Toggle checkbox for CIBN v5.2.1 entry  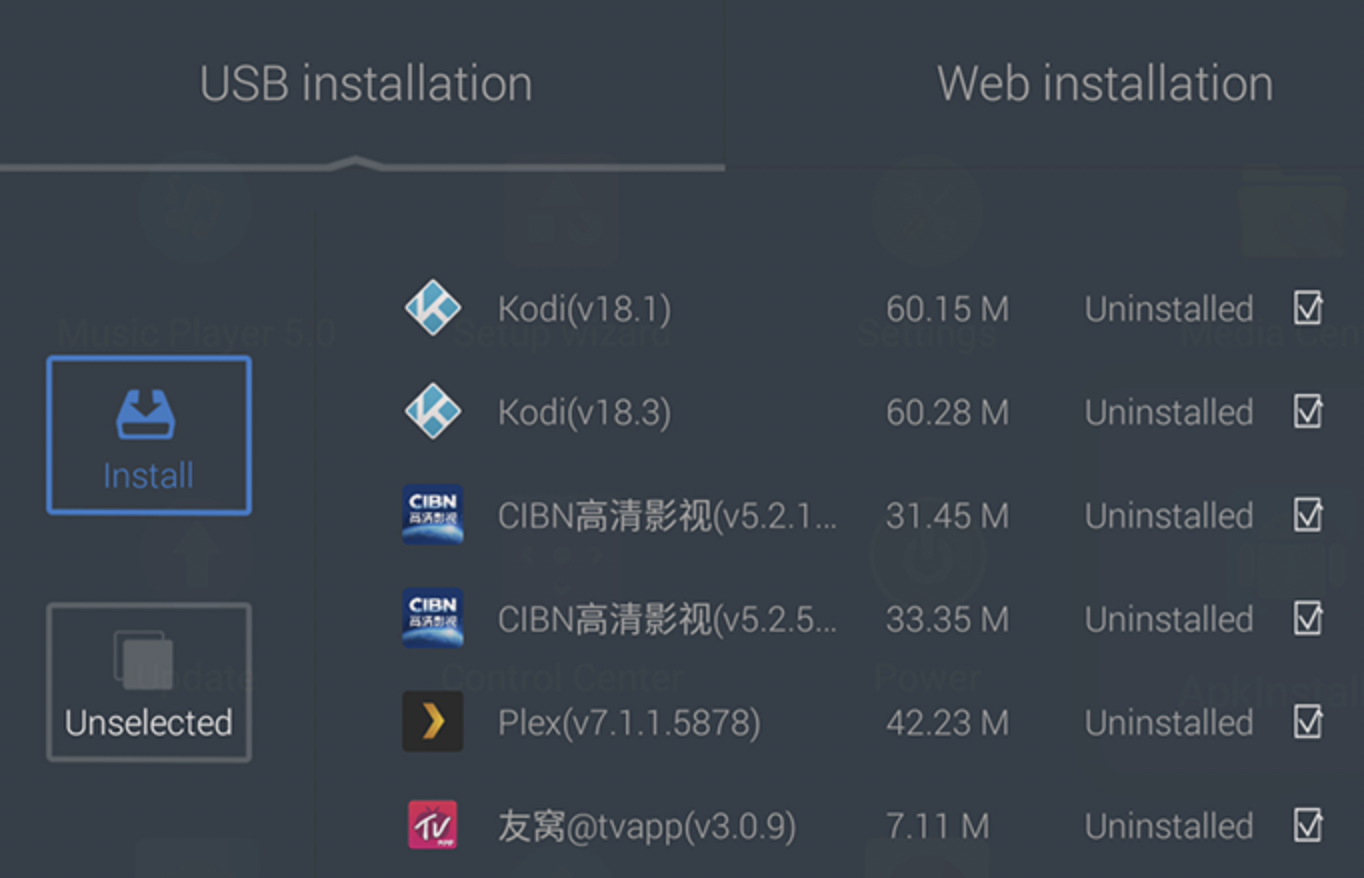[x=1308, y=515]
